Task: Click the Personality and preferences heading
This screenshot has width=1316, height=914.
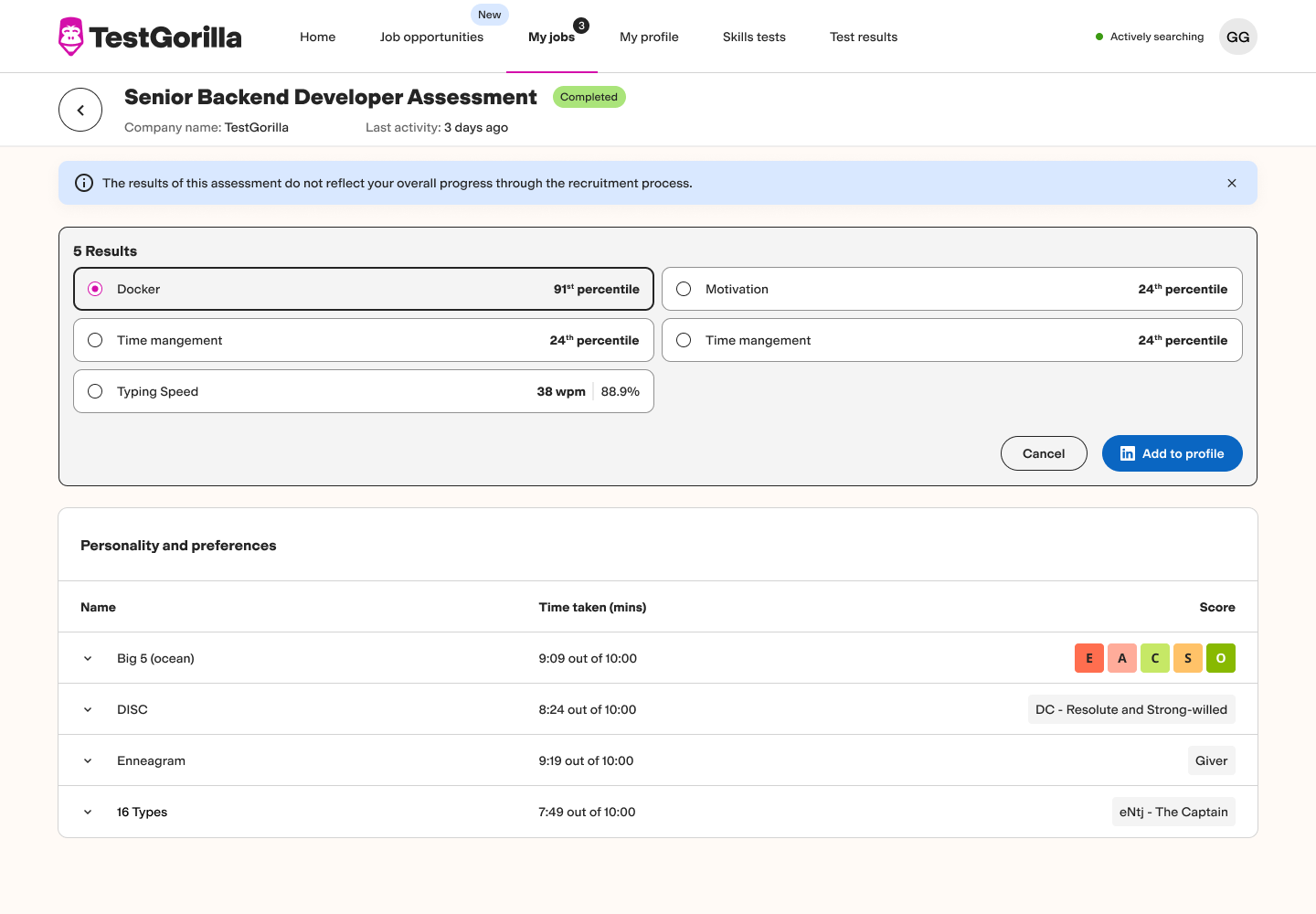Action: coord(178,546)
